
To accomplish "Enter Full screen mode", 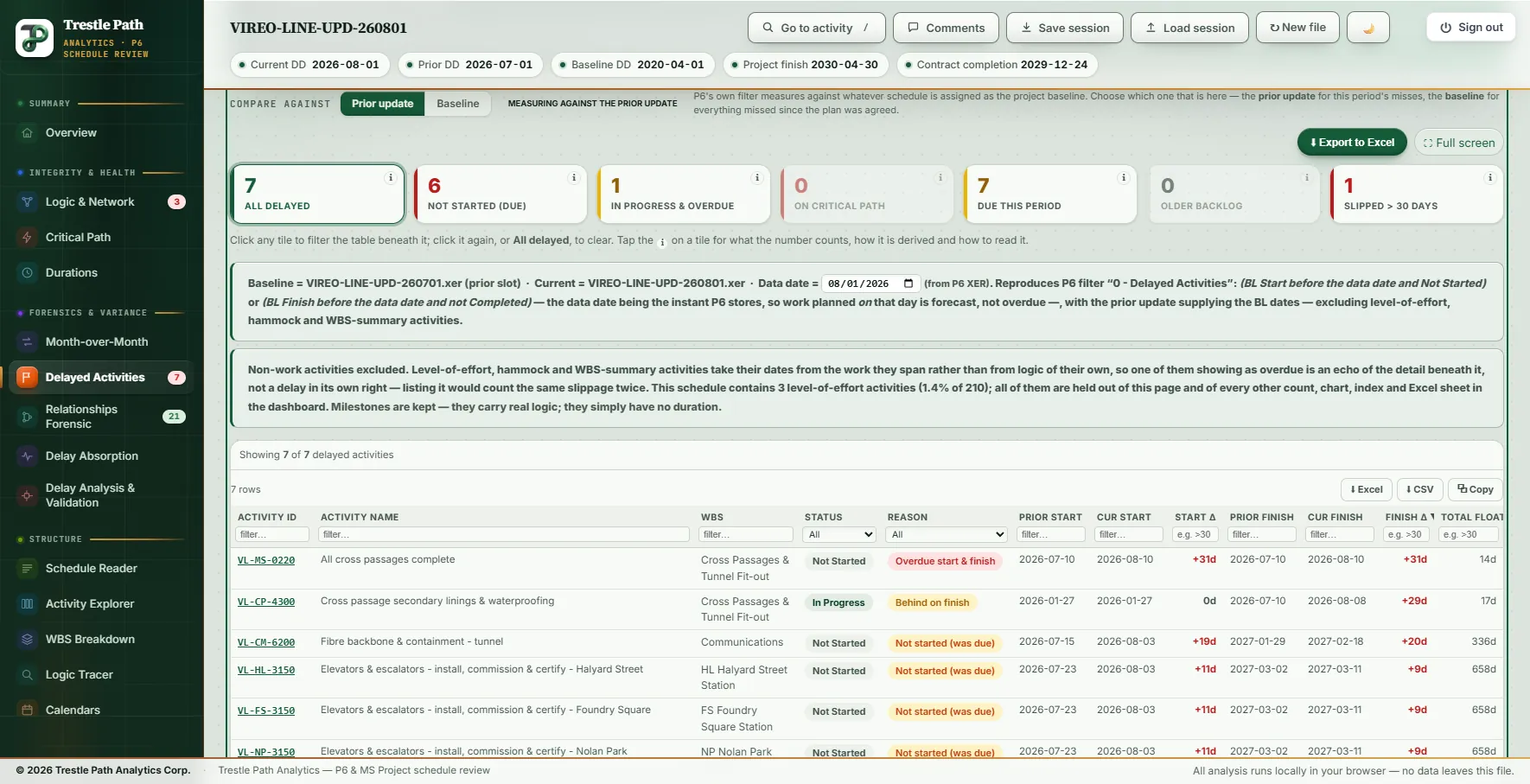I will 1459,143.
